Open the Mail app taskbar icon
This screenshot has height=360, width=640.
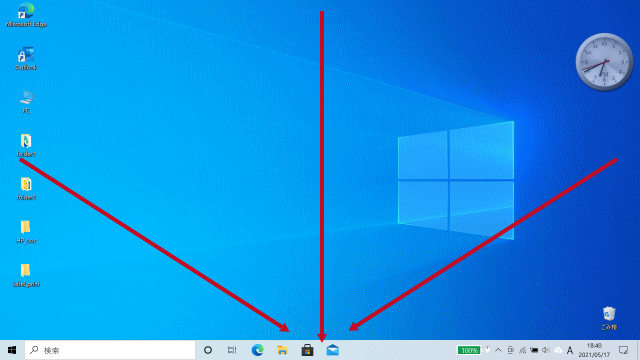pyautogui.click(x=333, y=350)
